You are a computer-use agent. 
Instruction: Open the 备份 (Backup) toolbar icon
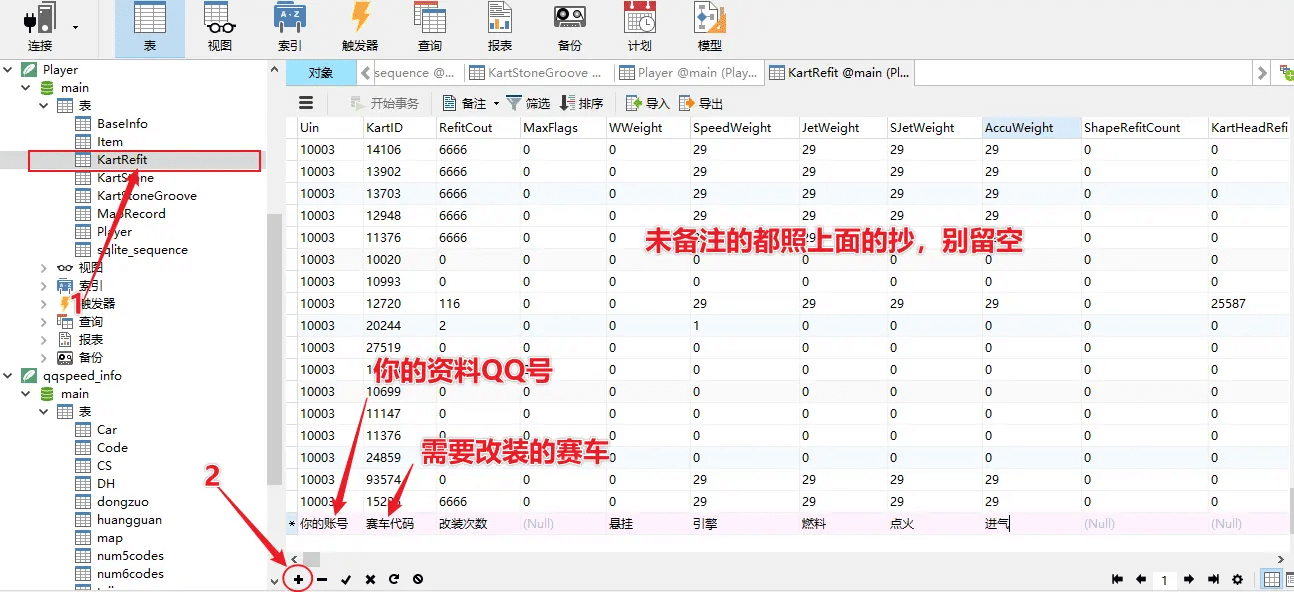click(570, 27)
